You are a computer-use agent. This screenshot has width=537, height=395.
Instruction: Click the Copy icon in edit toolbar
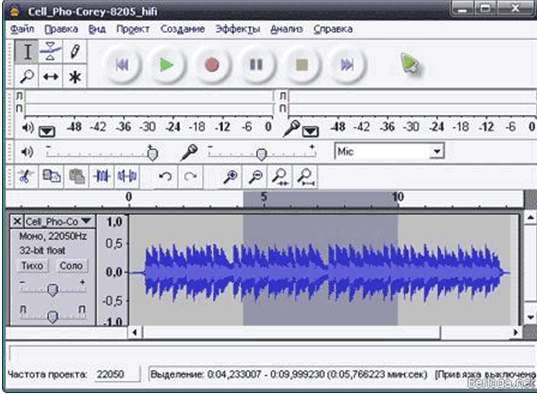(51, 177)
